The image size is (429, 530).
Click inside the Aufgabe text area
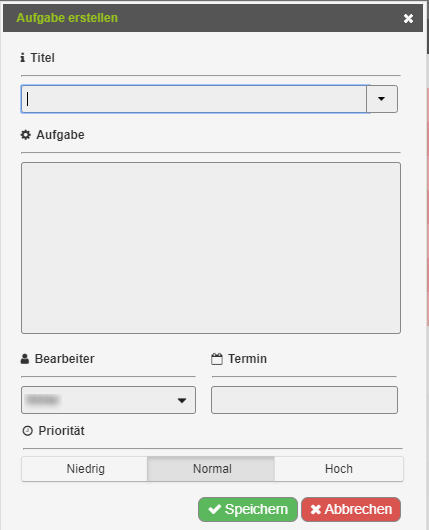(x=211, y=248)
